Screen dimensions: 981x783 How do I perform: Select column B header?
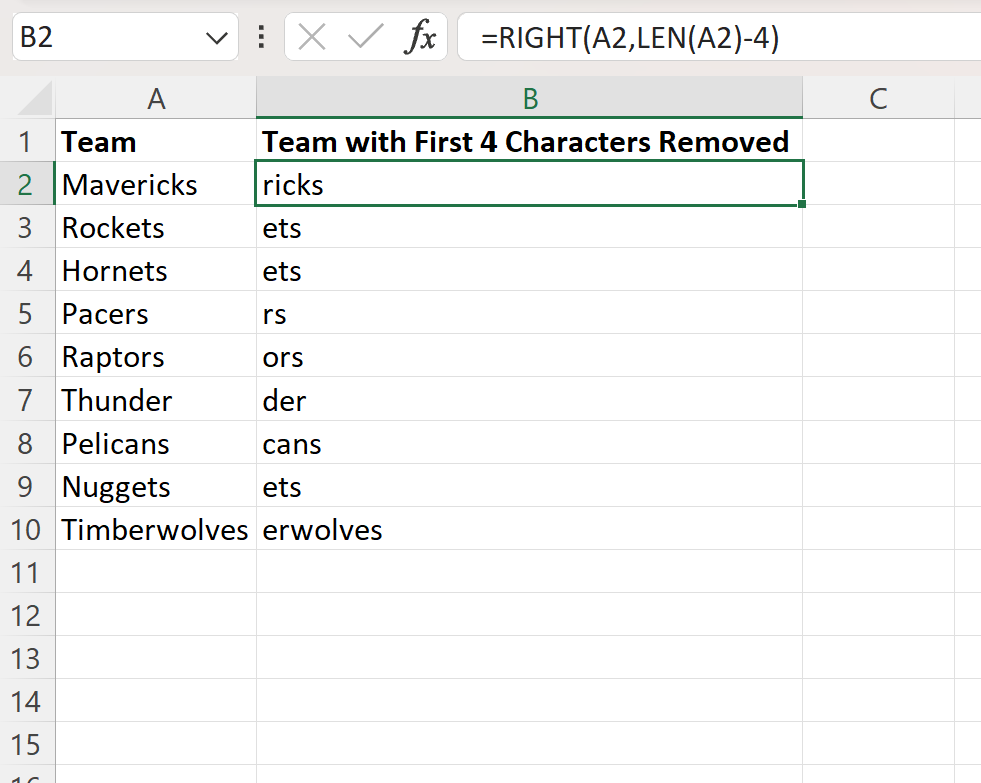pos(530,97)
